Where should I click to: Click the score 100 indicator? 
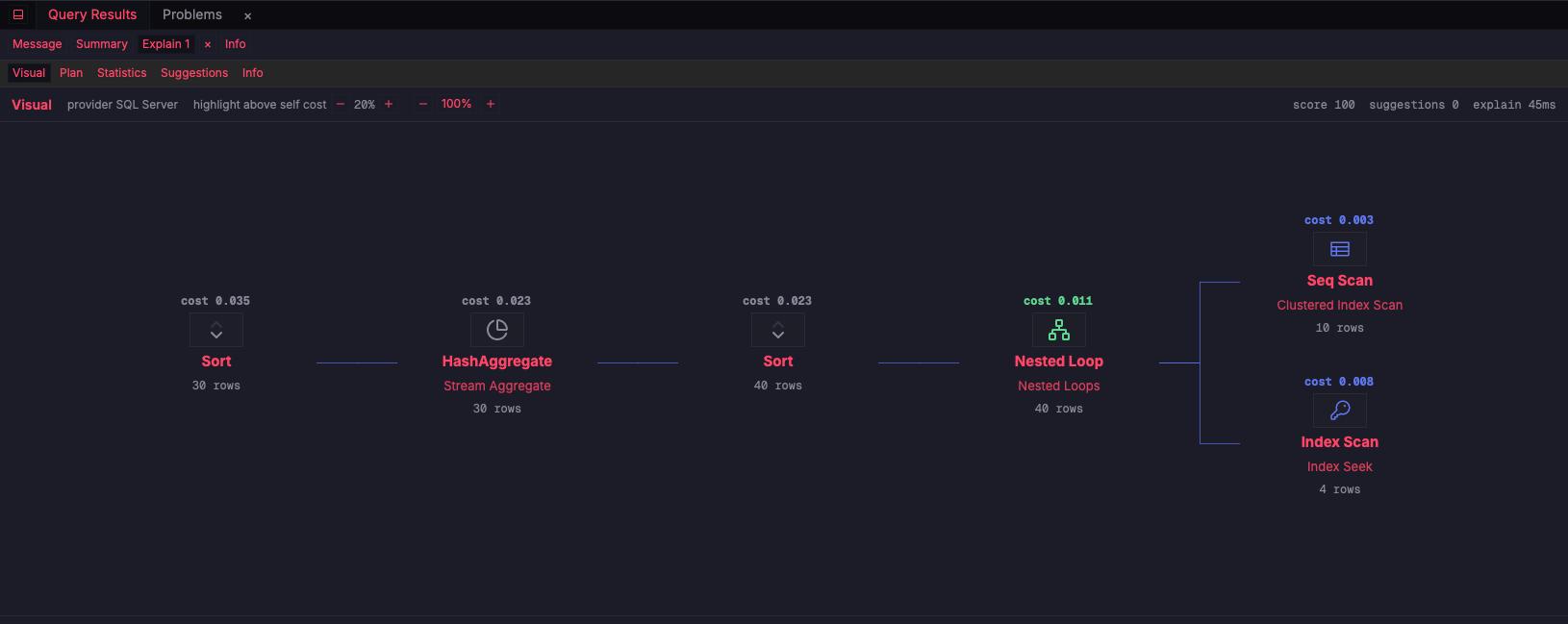(x=1324, y=105)
